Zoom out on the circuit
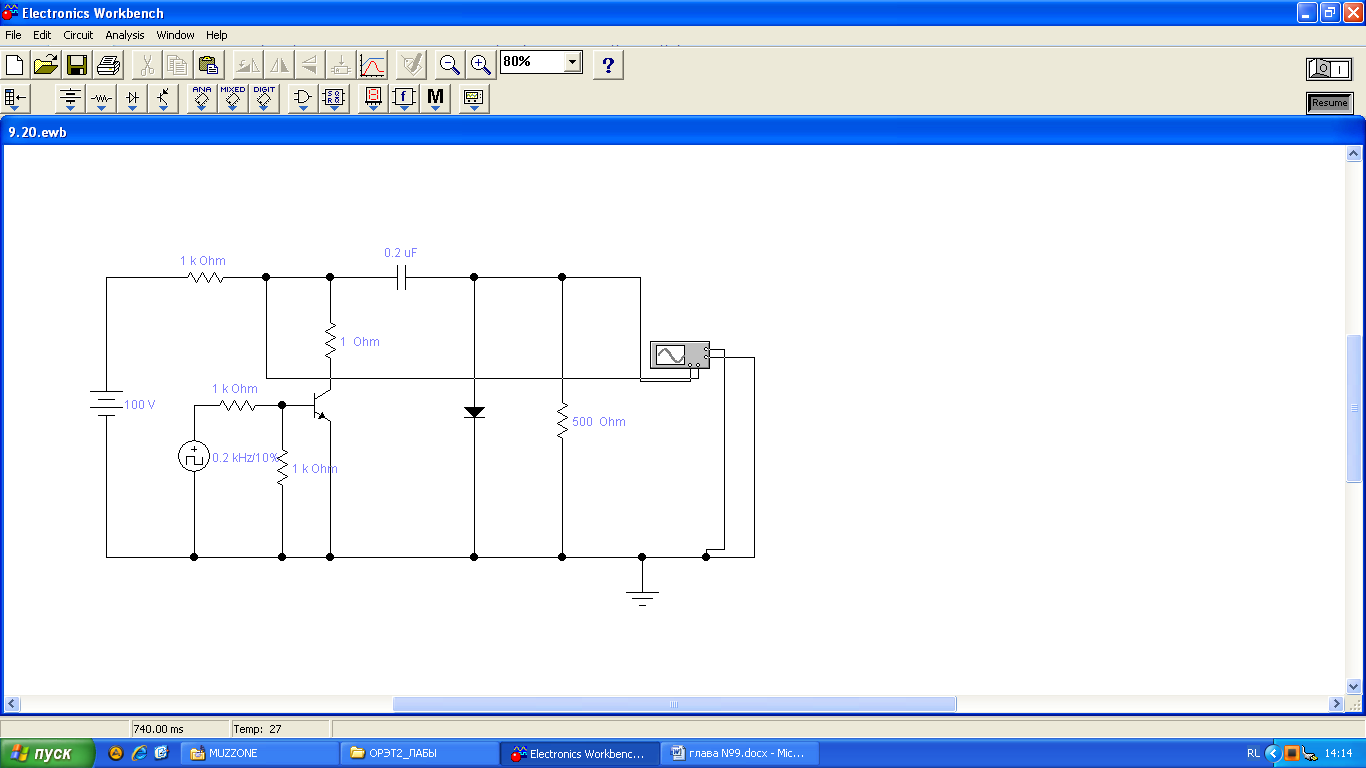 [x=450, y=65]
